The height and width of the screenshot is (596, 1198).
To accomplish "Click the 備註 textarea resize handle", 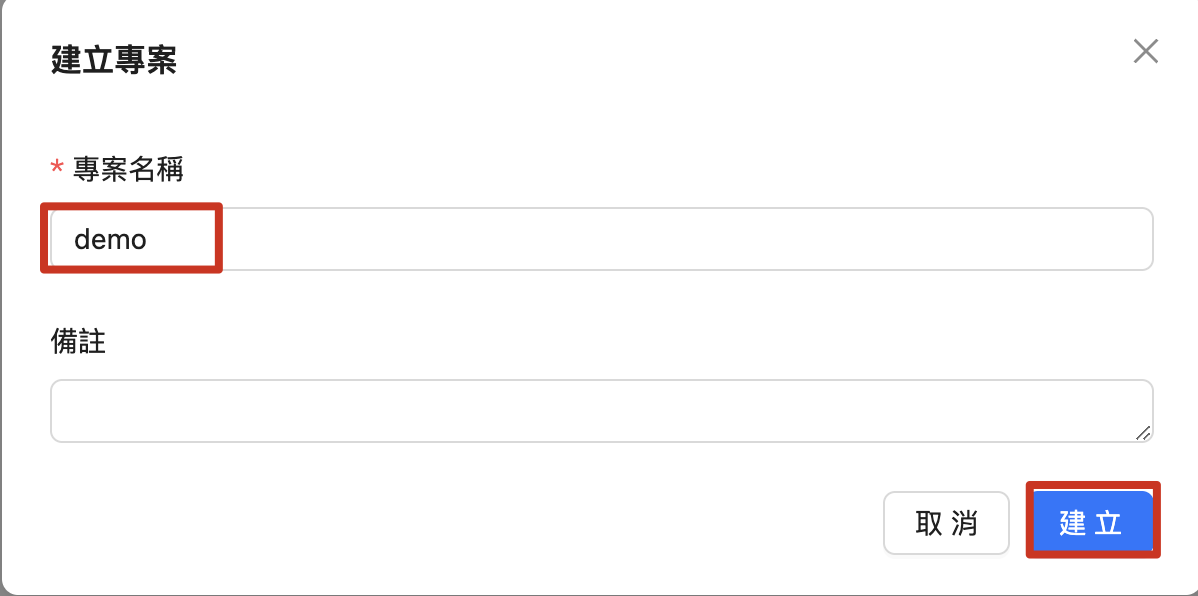I will (x=1143, y=432).
